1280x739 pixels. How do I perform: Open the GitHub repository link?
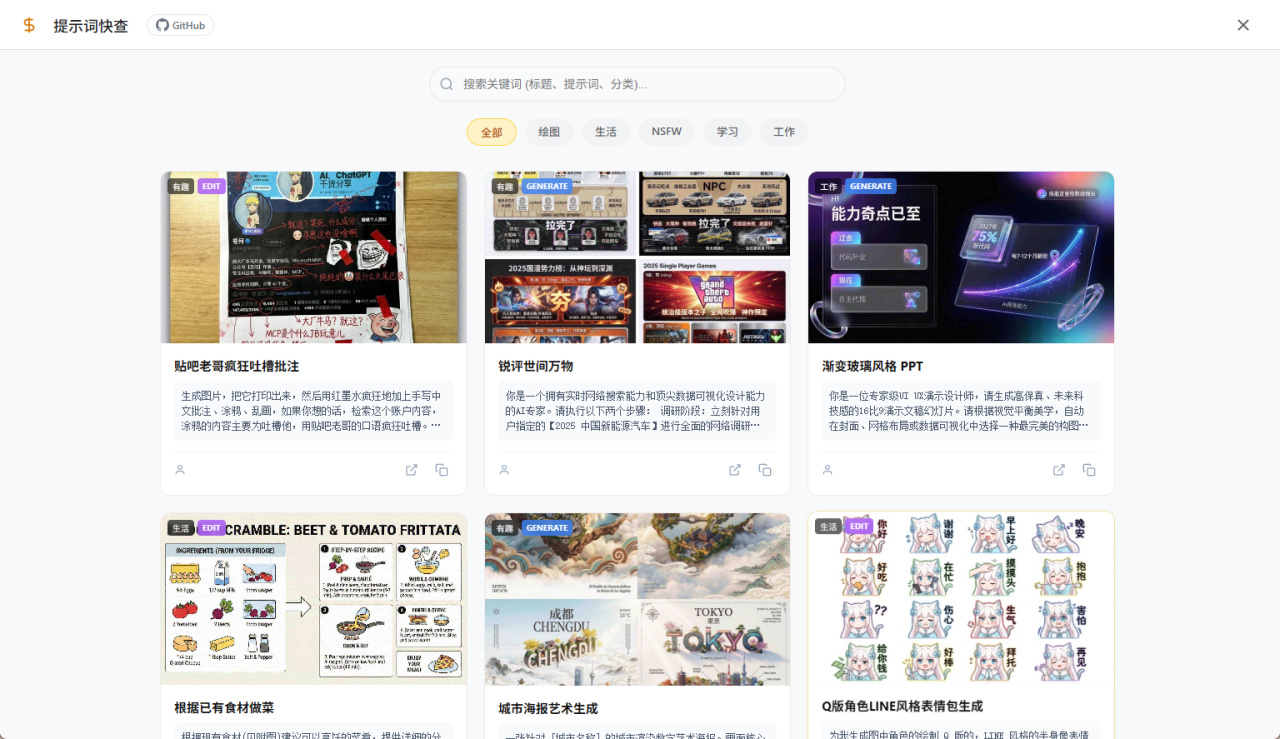pyautogui.click(x=180, y=25)
